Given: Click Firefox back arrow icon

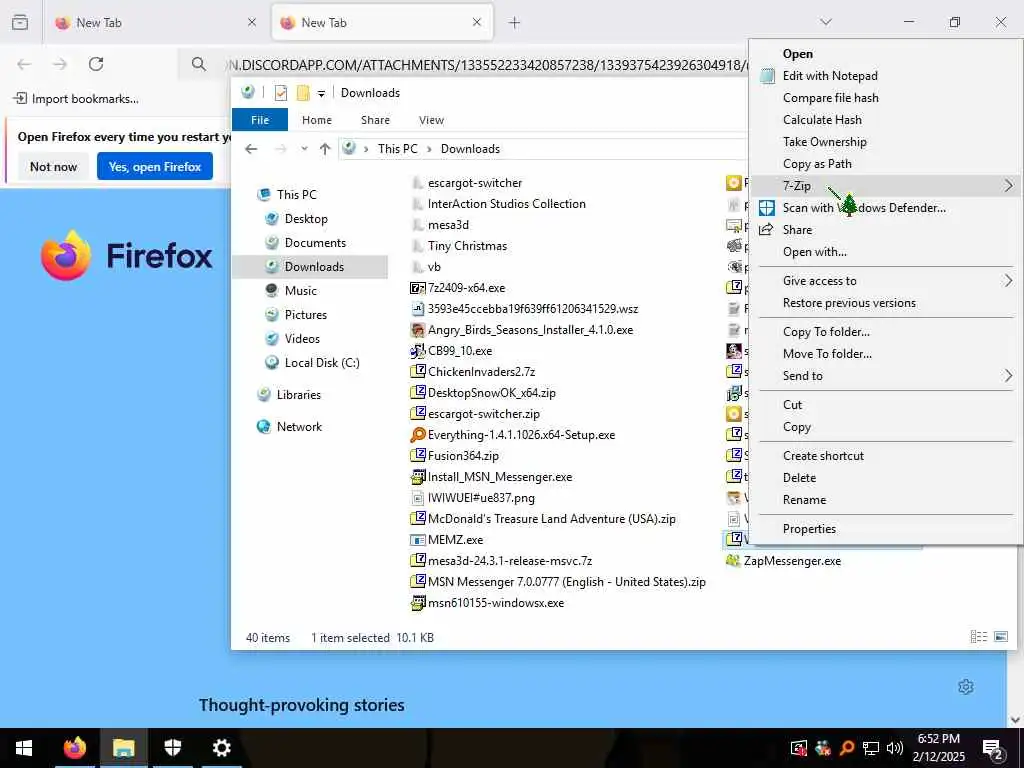Looking at the screenshot, I should coord(24,64).
